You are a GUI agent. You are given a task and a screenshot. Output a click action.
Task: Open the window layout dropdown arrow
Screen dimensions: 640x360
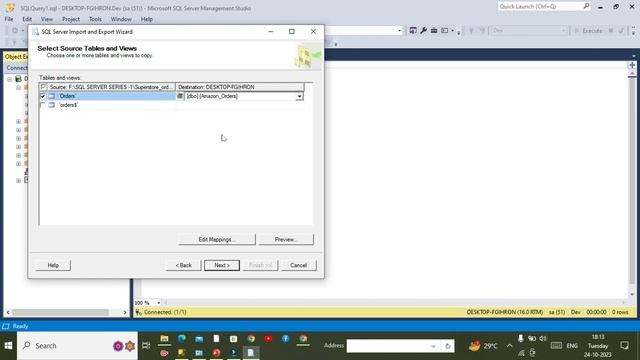point(452,31)
